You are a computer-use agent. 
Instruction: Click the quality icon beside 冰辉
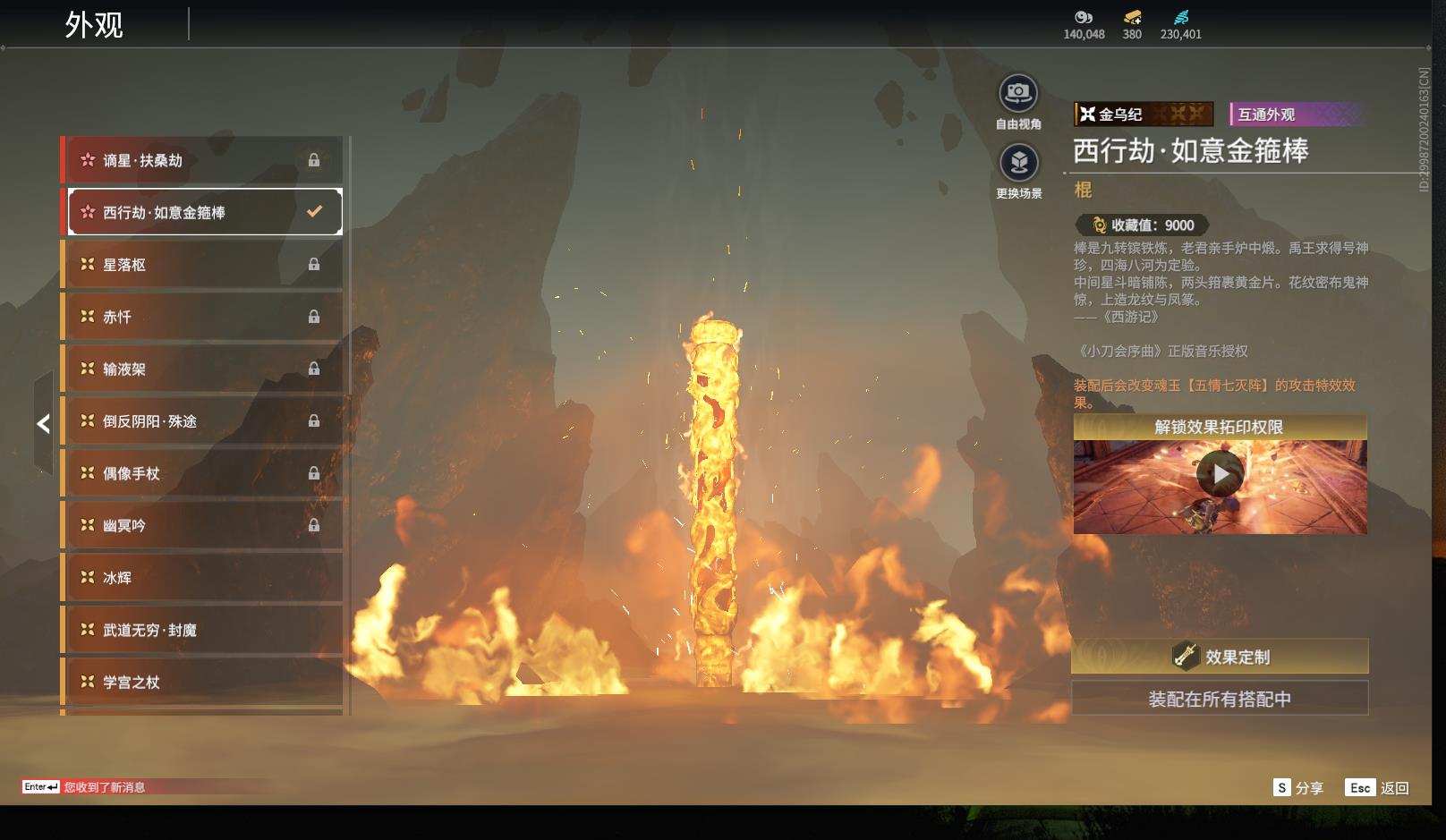[88, 577]
